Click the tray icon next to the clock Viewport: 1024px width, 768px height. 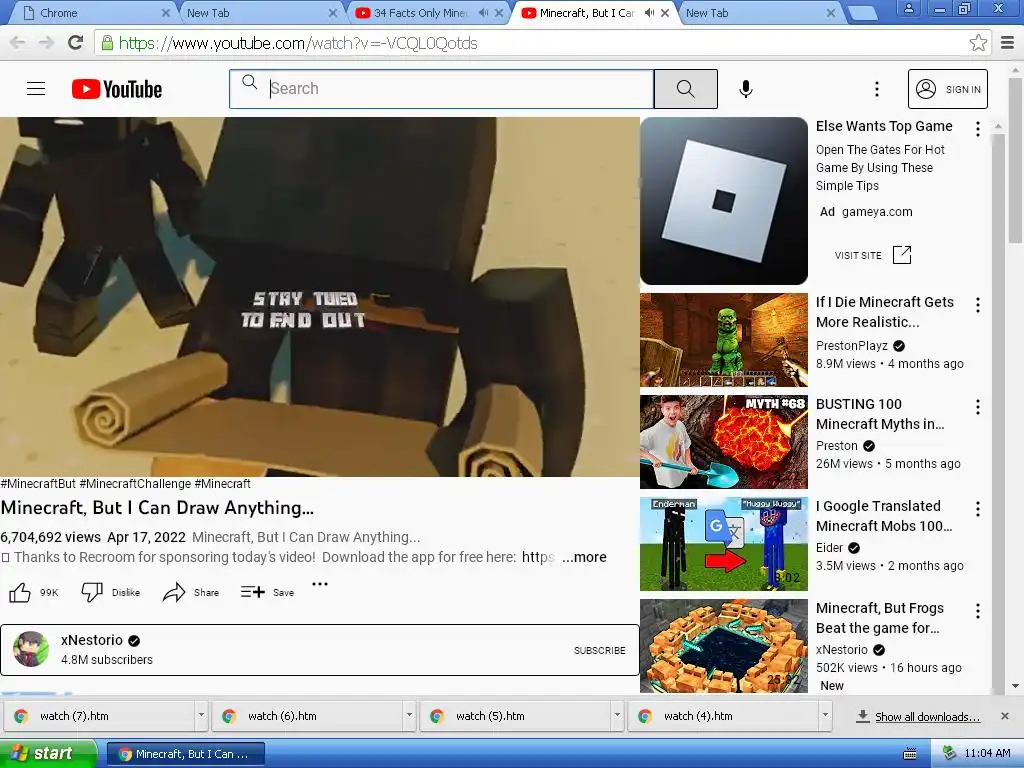[x=949, y=753]
